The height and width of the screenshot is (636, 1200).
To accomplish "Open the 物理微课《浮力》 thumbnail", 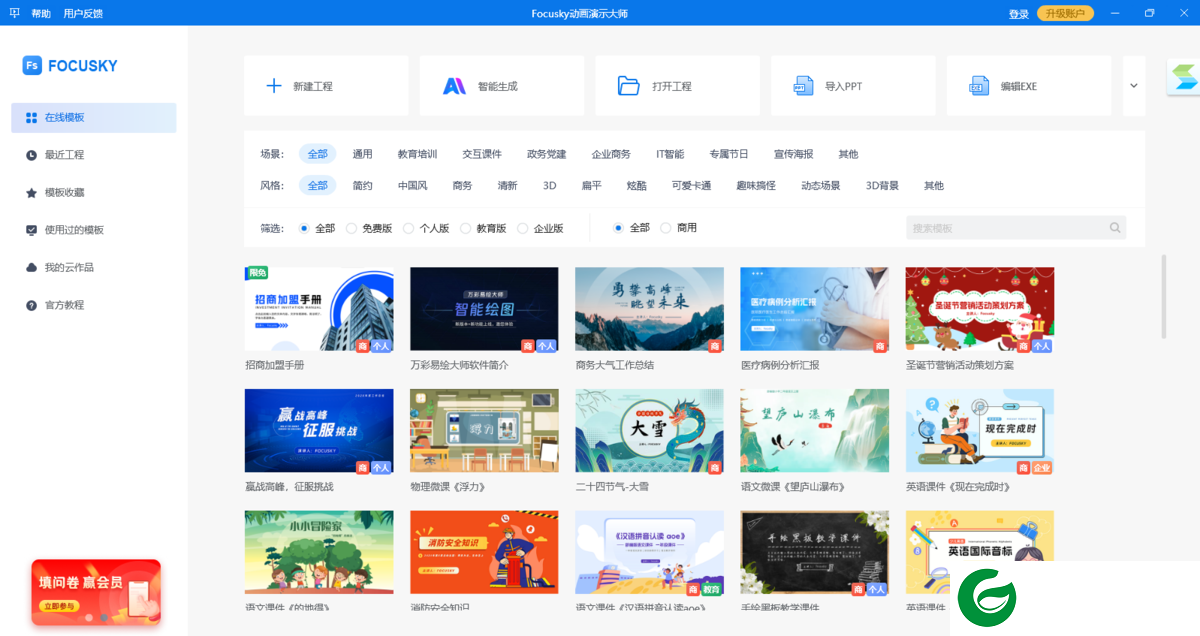I will click(x=484, y=431).
